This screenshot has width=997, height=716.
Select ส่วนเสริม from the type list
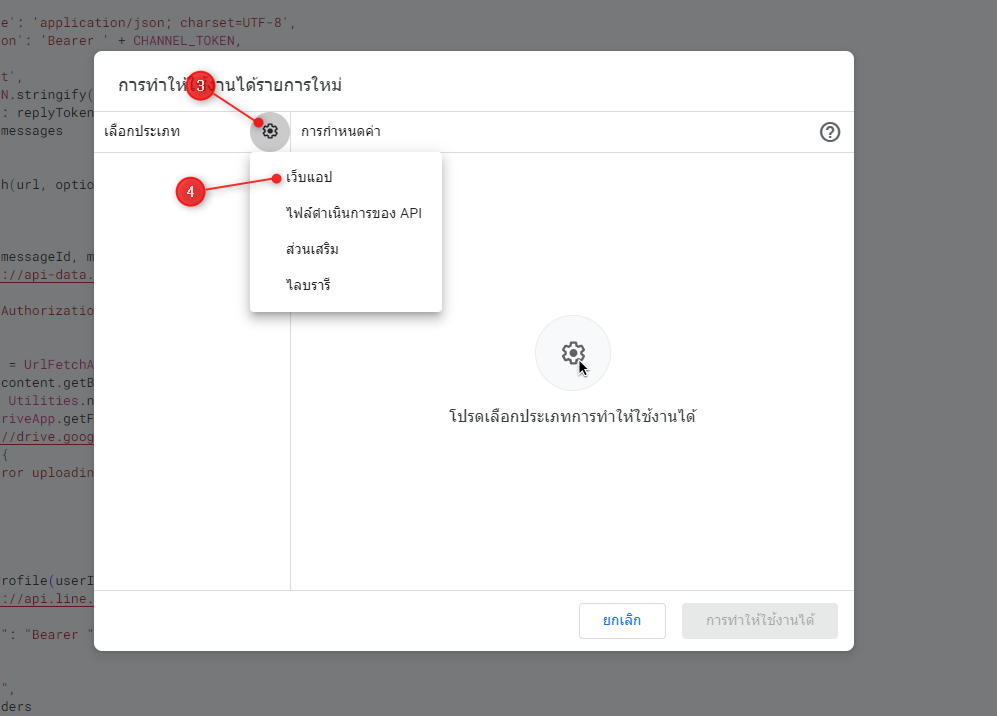312,249
